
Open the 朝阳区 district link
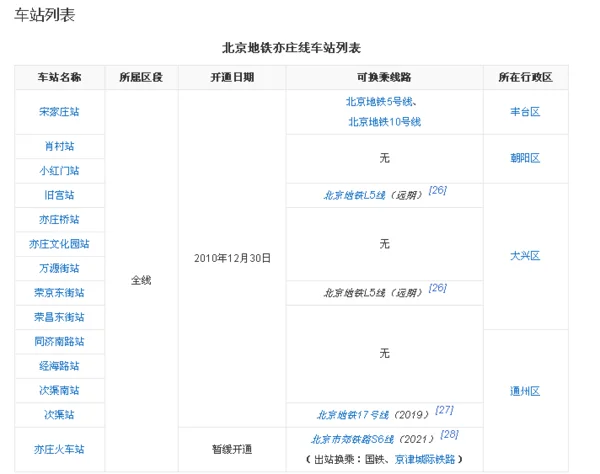tap(525, 158)
